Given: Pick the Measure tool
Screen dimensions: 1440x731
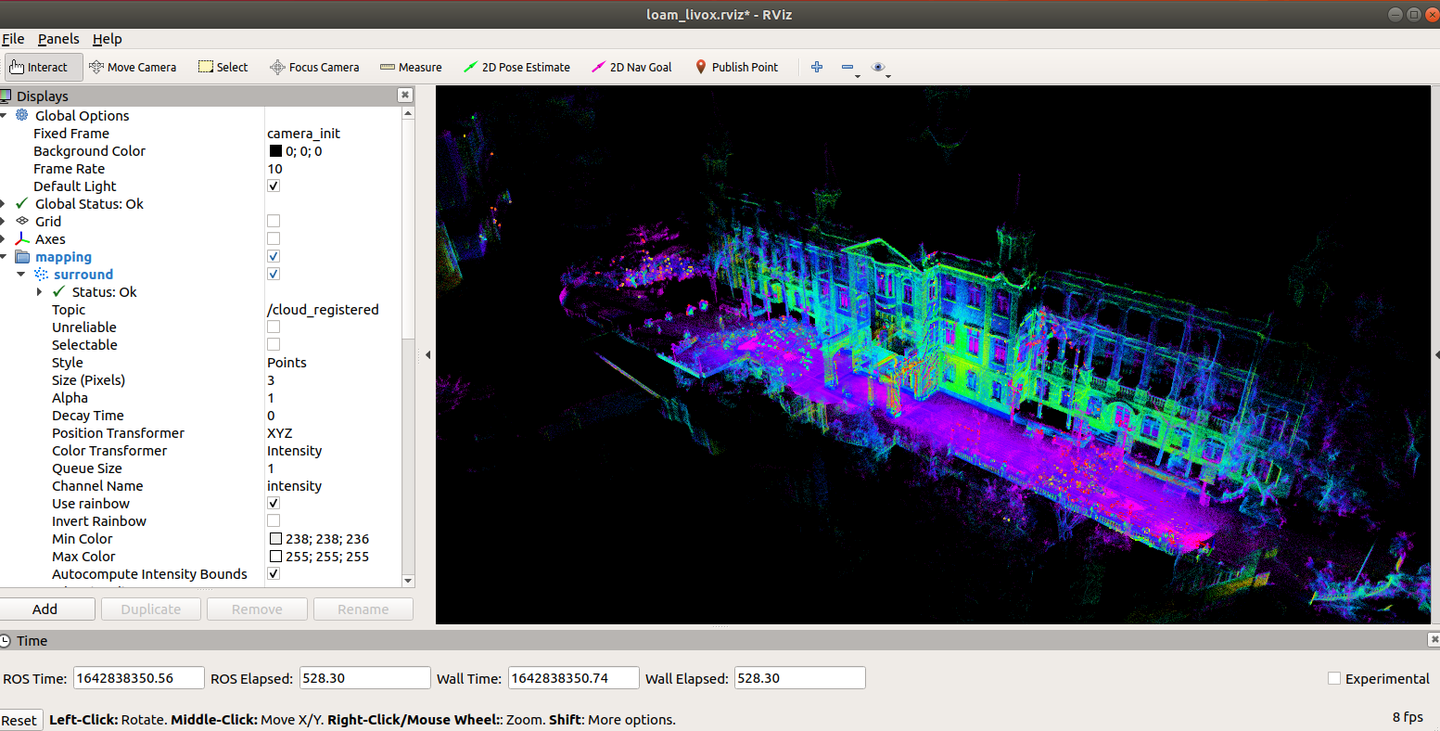Looking at the screenshot, I should (411, 67).
